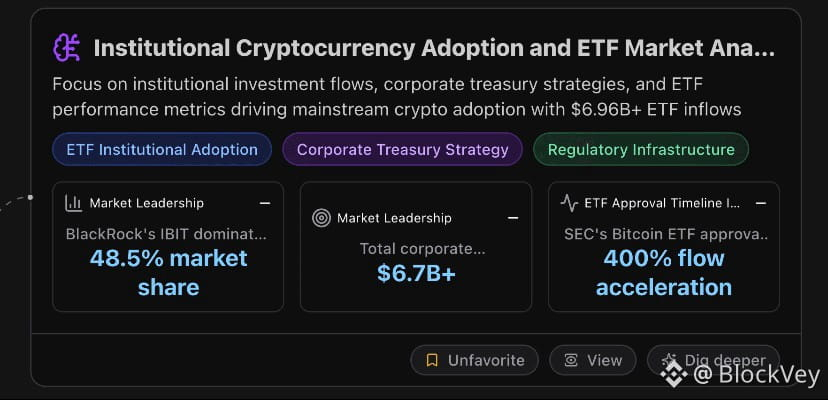Select the Corporate Treasury Strategy tag
Screen dimensions: 828x400
click(x=402, y=150)
